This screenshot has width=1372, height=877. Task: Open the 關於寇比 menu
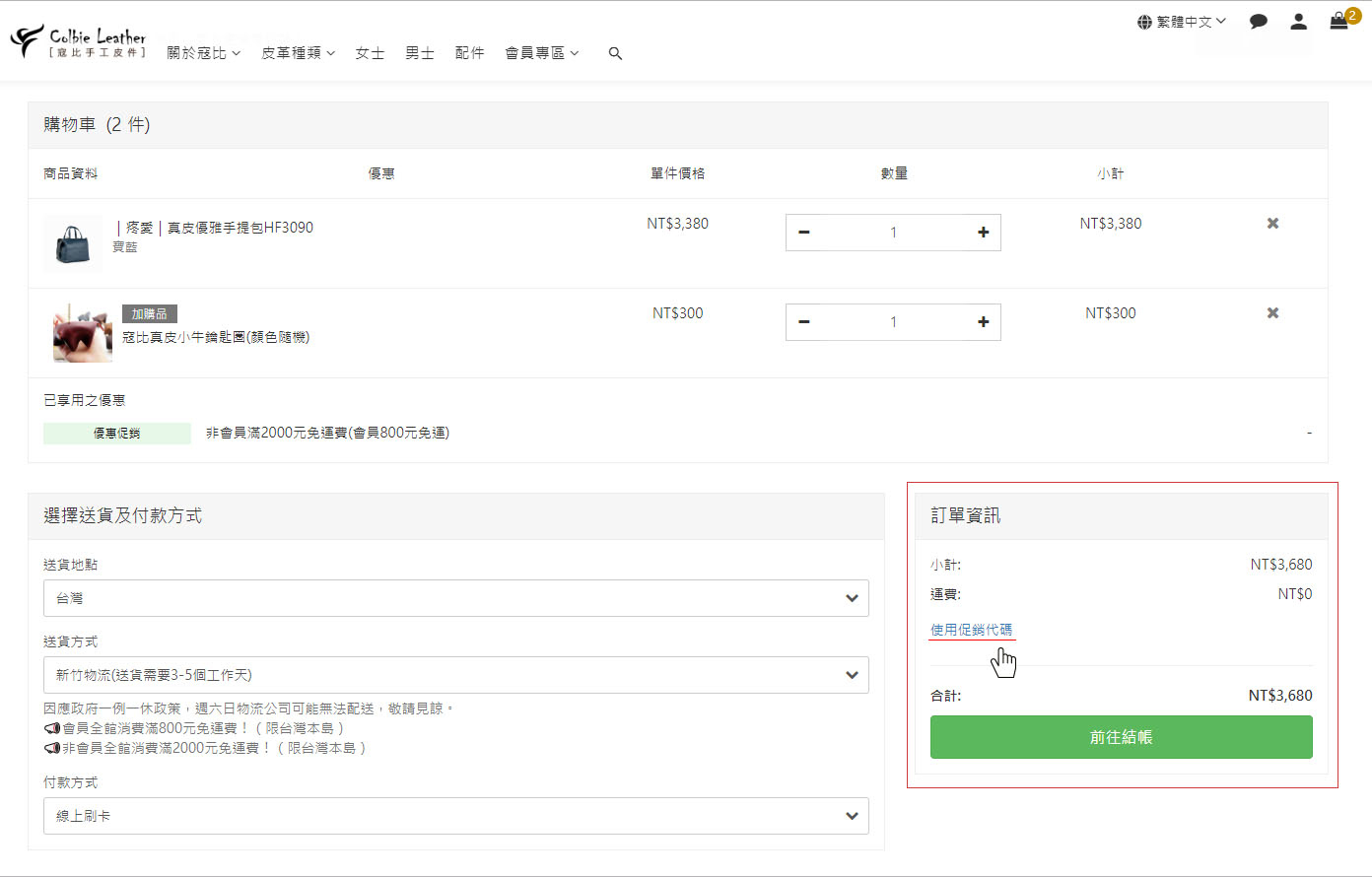pos(203,53)
